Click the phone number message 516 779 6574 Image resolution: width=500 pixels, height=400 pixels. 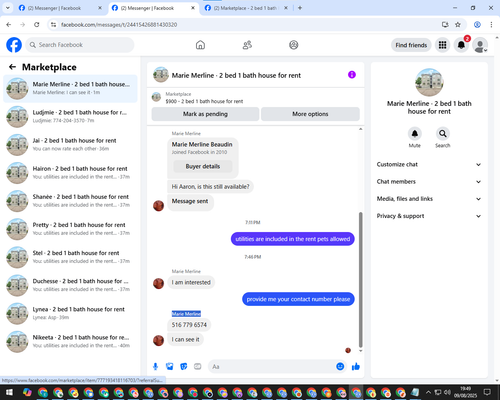point(189,325)
